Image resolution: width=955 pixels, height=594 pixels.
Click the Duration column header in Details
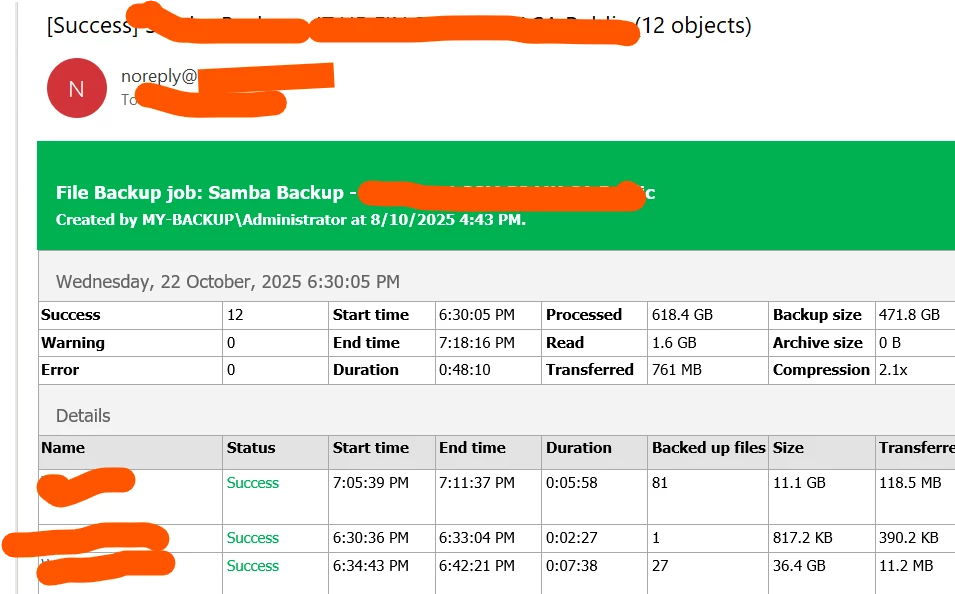point(578,448)
